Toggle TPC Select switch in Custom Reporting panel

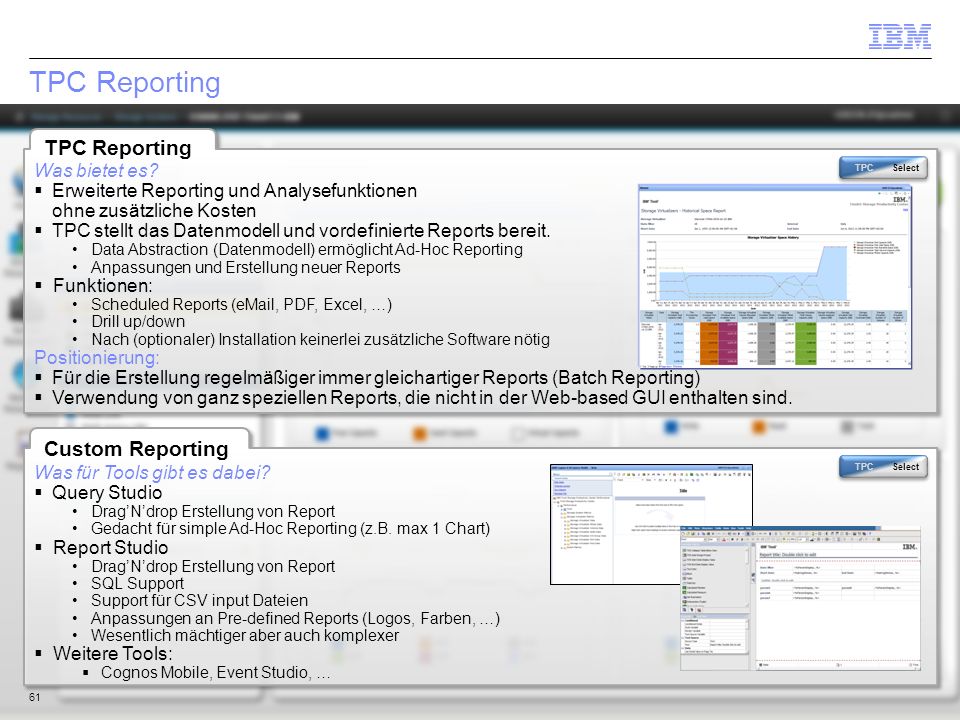(x=883, y=467)
